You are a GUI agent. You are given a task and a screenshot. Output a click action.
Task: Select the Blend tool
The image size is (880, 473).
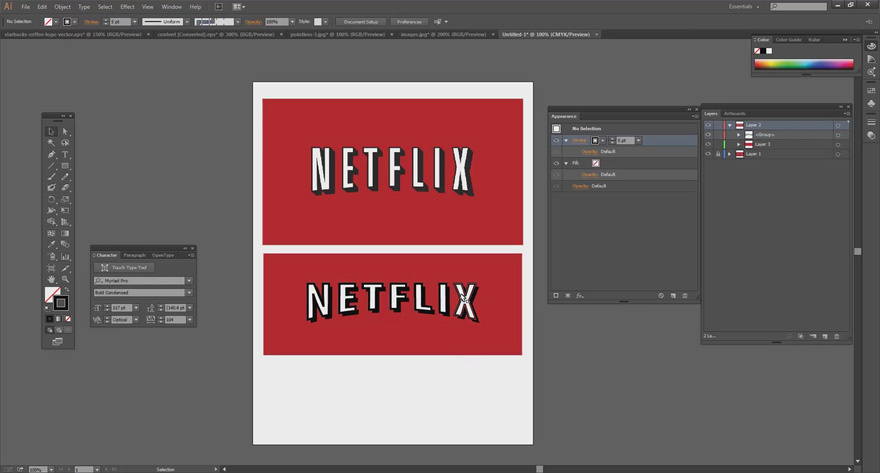(x=65, y=245)
